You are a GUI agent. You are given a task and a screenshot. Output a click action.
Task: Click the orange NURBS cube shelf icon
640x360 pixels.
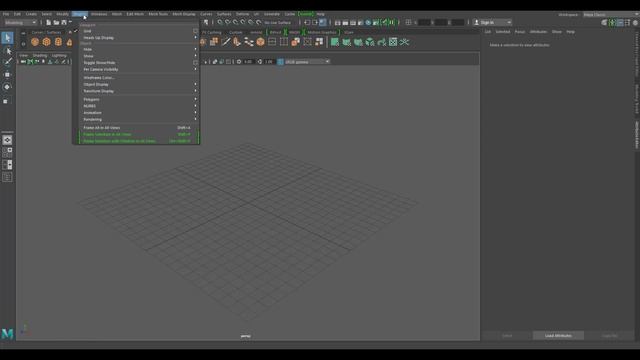47,42
